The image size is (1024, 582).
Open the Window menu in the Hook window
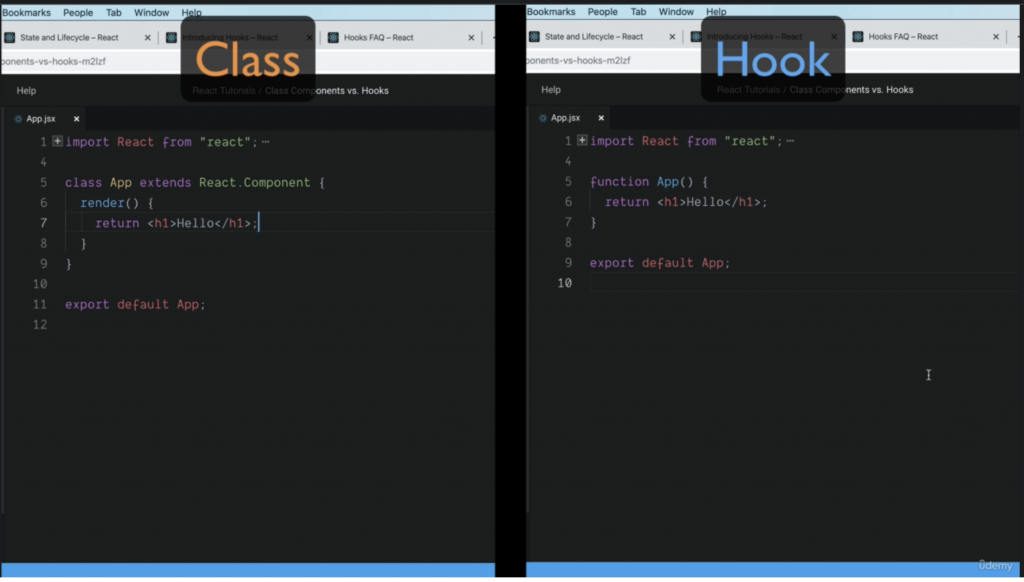coord(676,12)
